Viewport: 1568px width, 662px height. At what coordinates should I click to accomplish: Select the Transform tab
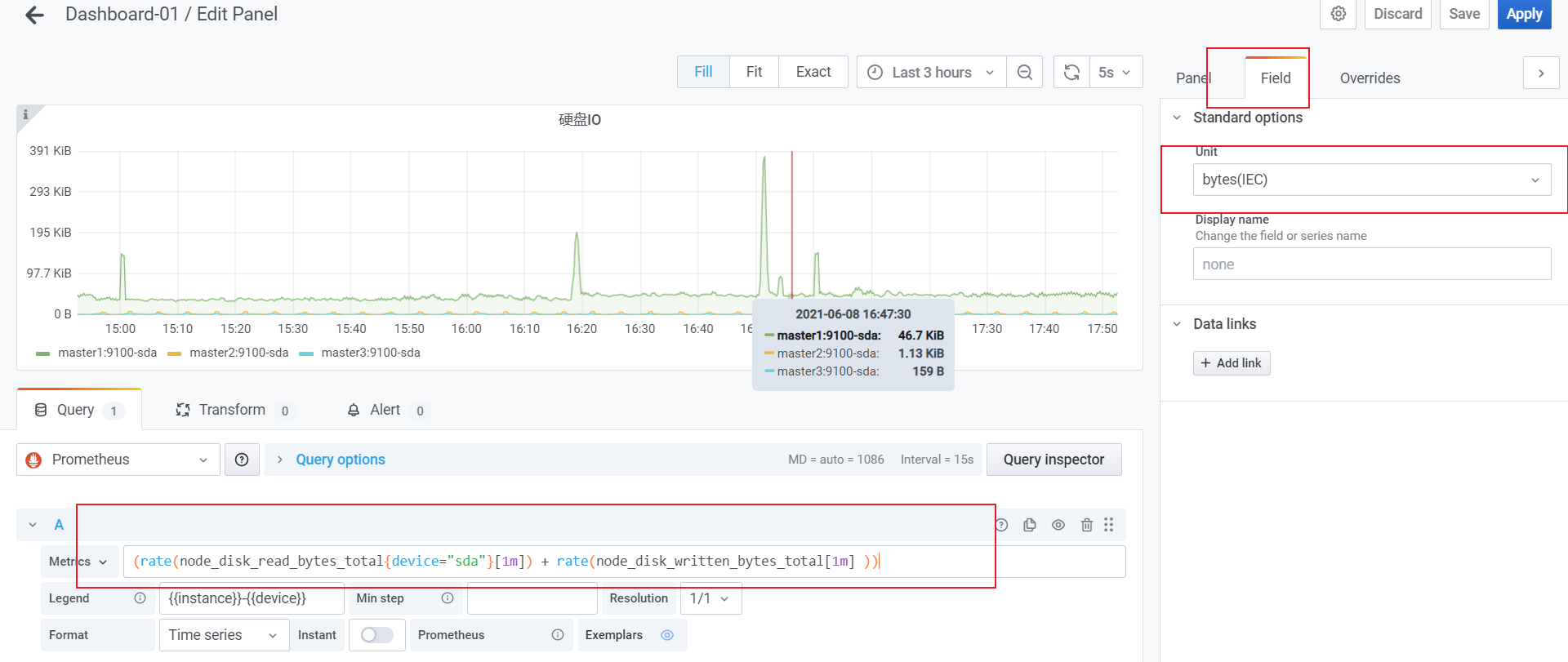[234, 410]
